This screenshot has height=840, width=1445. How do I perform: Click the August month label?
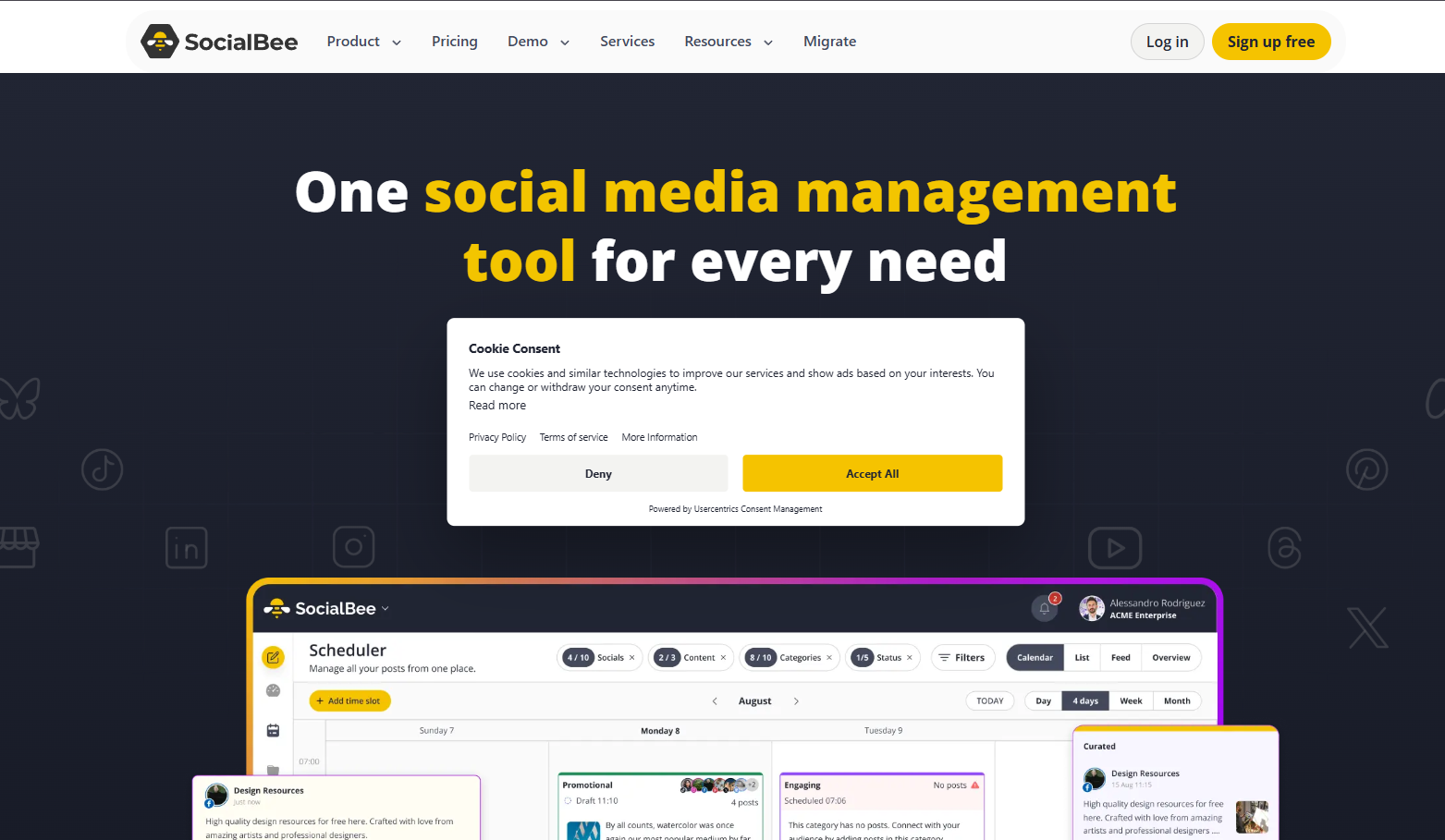[754, 701]
